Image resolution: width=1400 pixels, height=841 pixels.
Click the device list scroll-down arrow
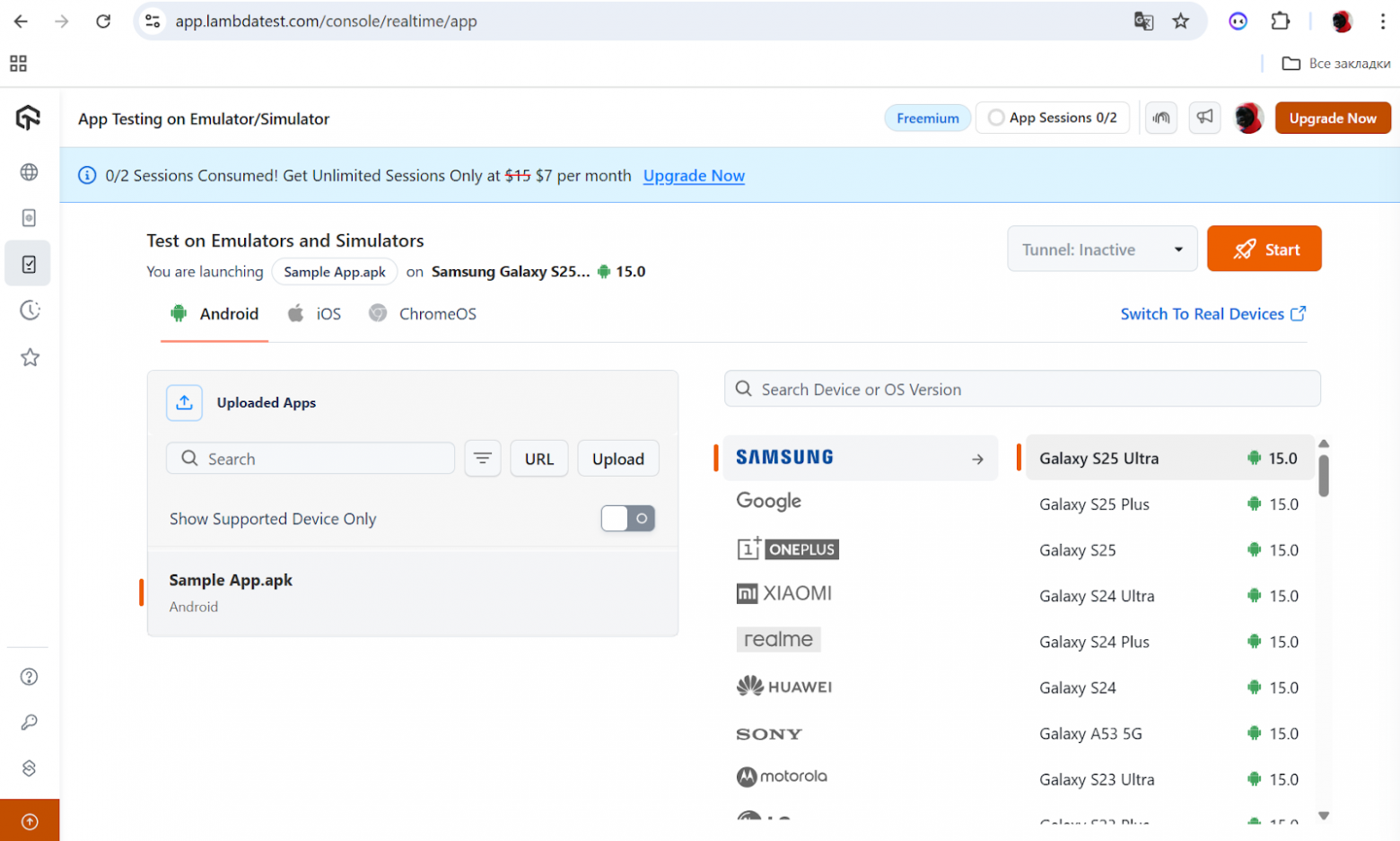pos(1324,815)
